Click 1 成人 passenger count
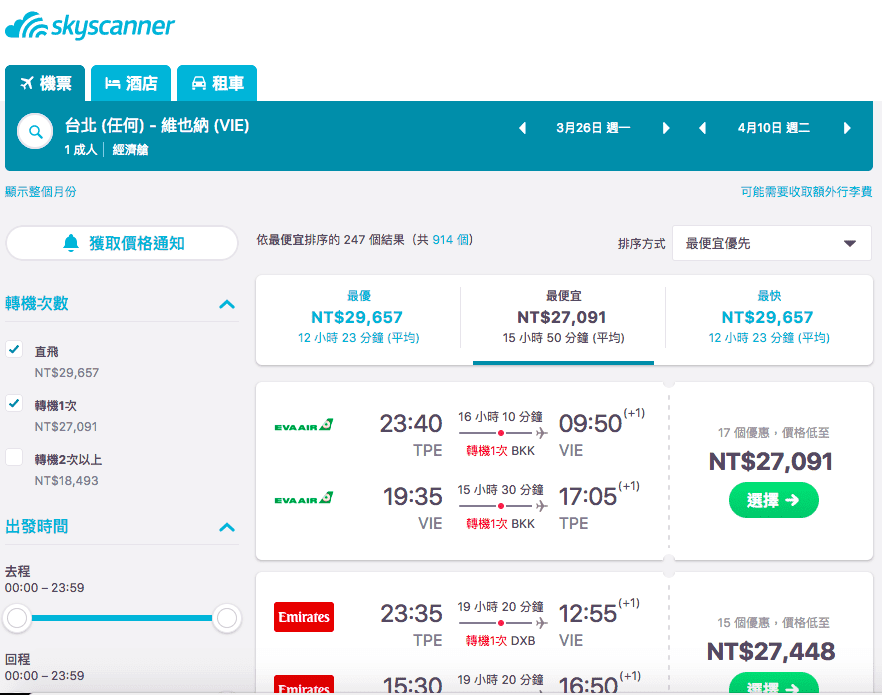The width and height of the screenshot is (882, 695). click(x=80, y=150)
